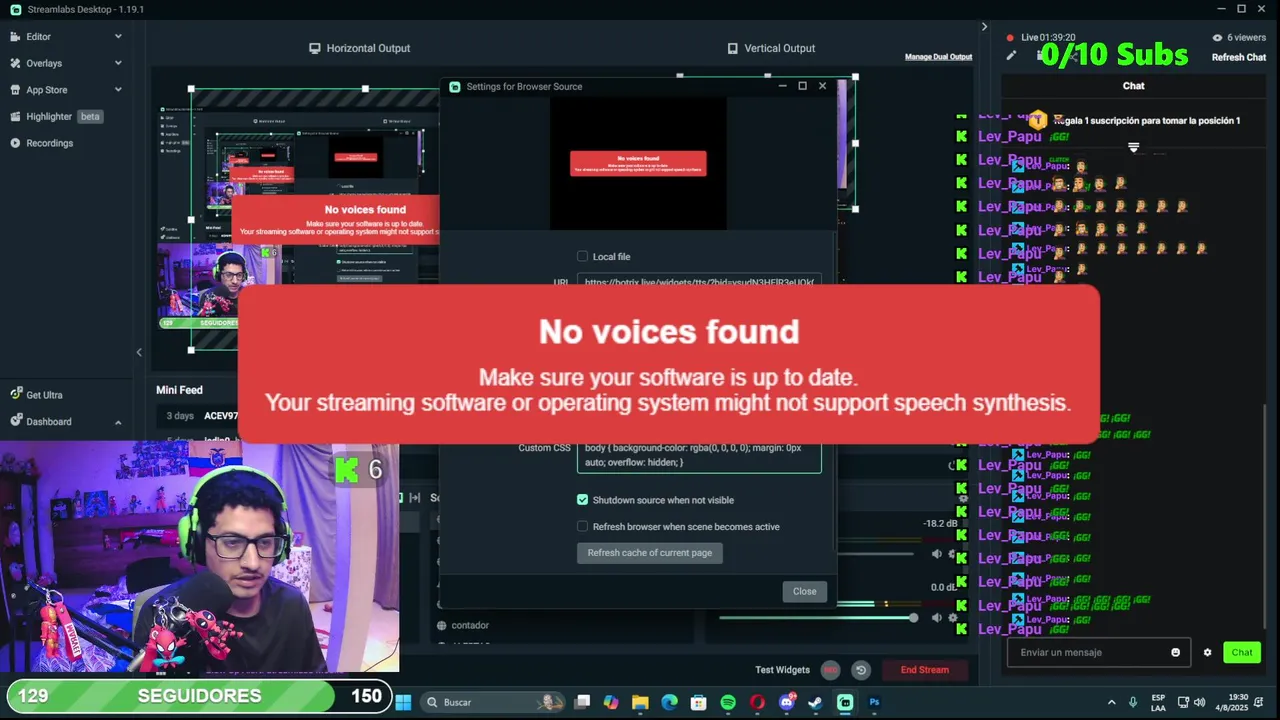Click Test Widgets
Image resolution: width=1280 pixels, height=720 pixels.
coord(782,670)
